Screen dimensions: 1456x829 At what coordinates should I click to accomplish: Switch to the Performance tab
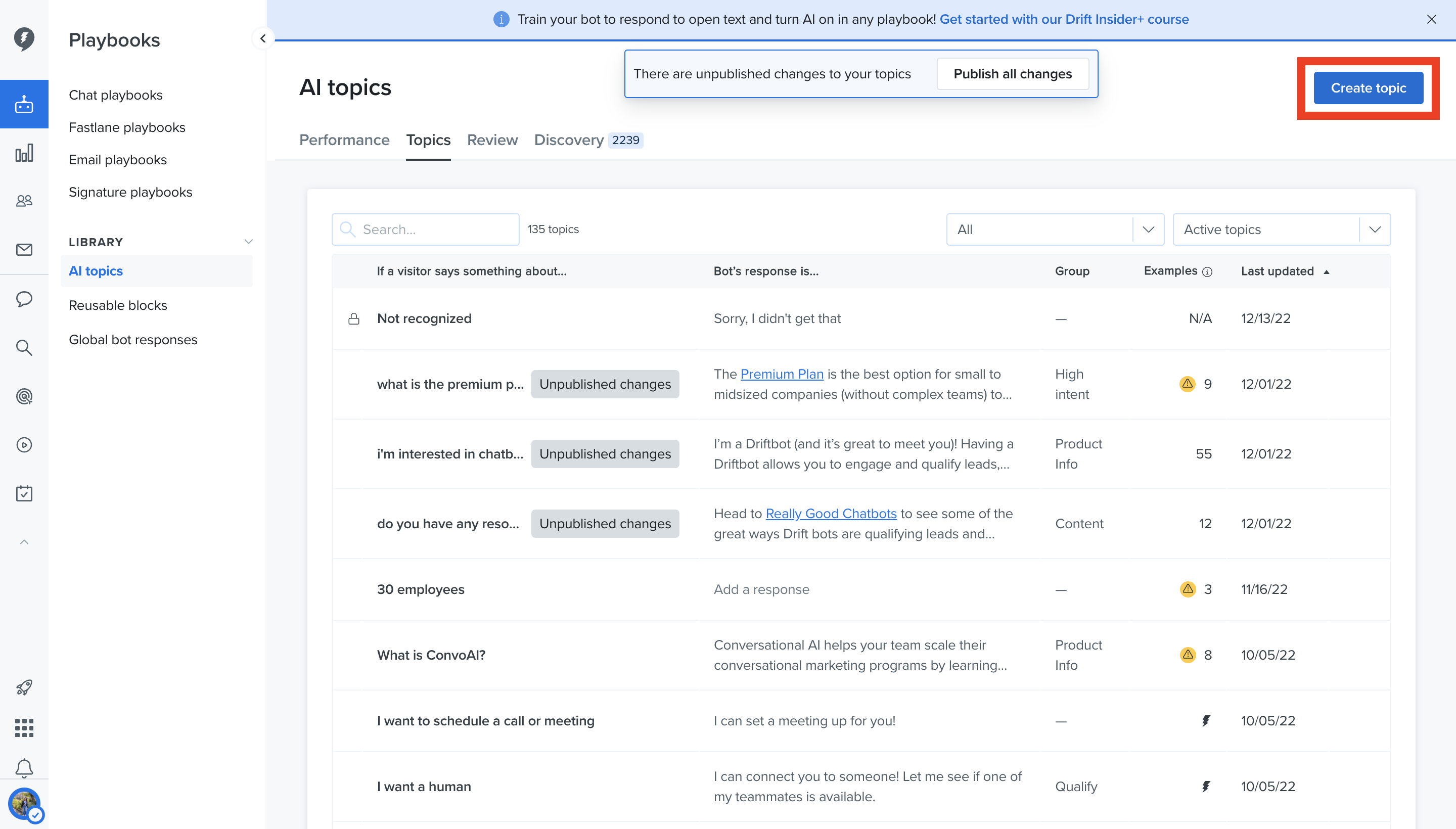[x=344, y=140]
